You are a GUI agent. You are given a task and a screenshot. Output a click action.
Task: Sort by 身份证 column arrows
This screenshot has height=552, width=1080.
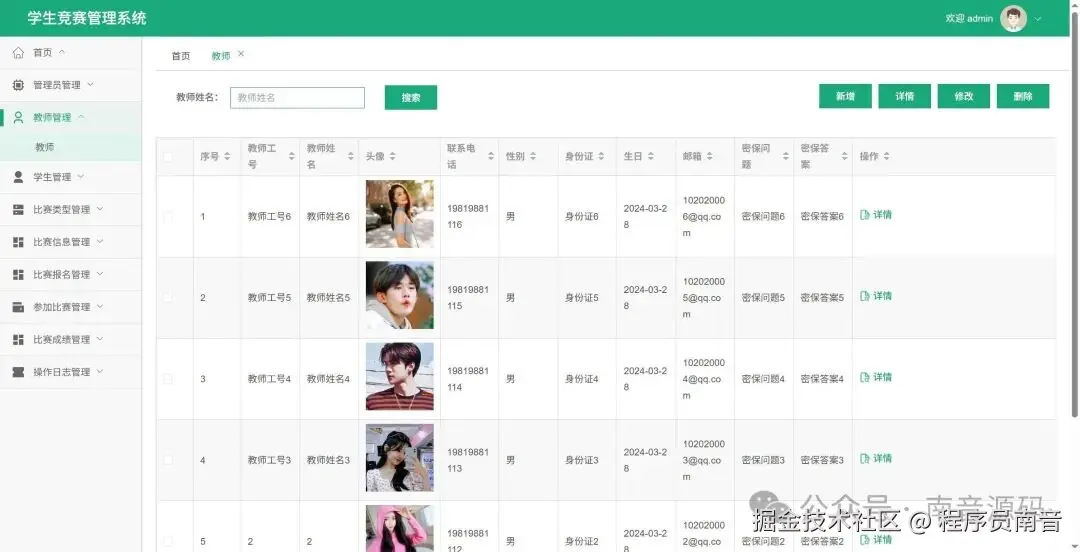[x=601, y=156]
